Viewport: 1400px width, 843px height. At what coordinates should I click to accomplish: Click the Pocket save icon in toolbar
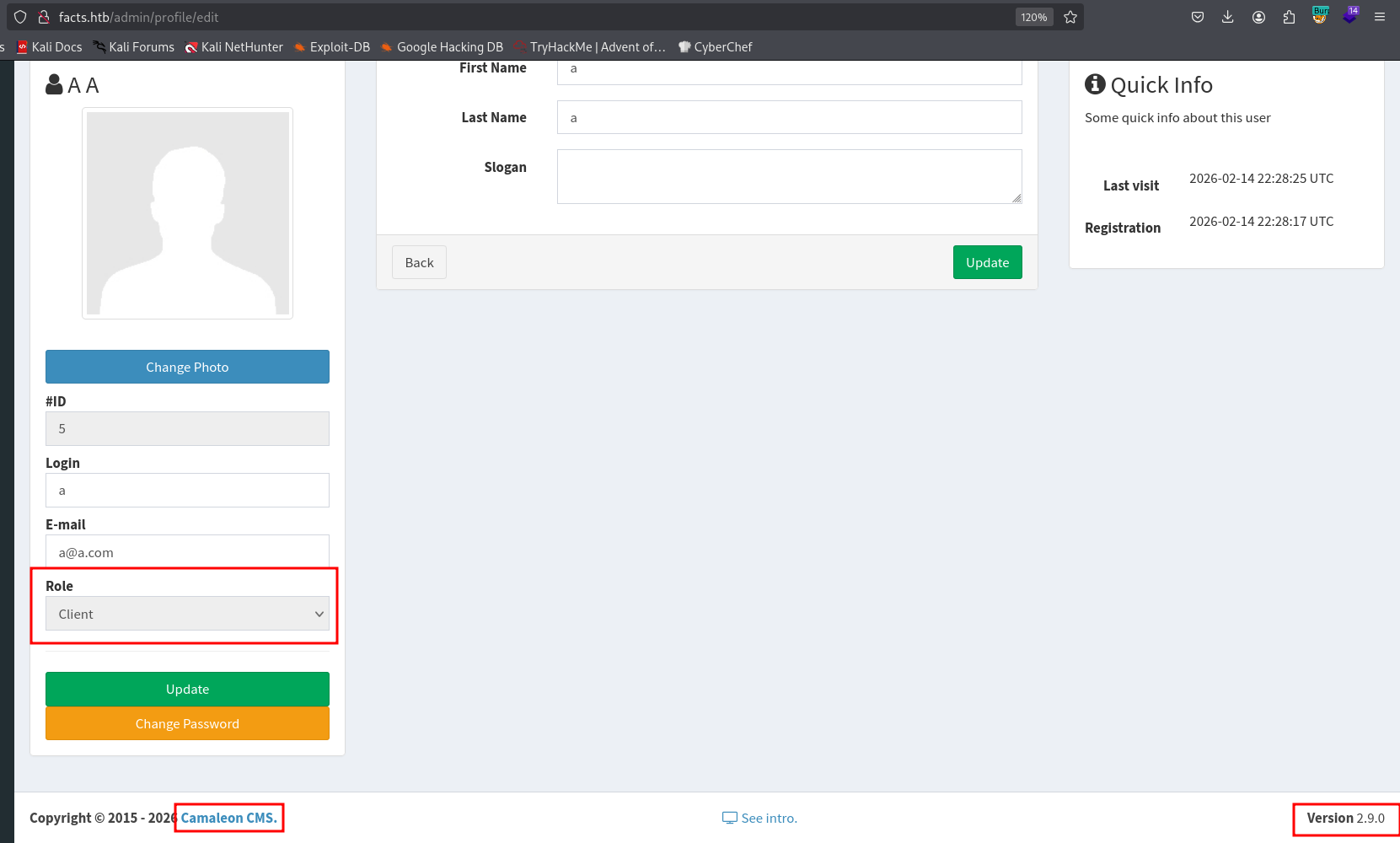click(x=1198, y=17)
